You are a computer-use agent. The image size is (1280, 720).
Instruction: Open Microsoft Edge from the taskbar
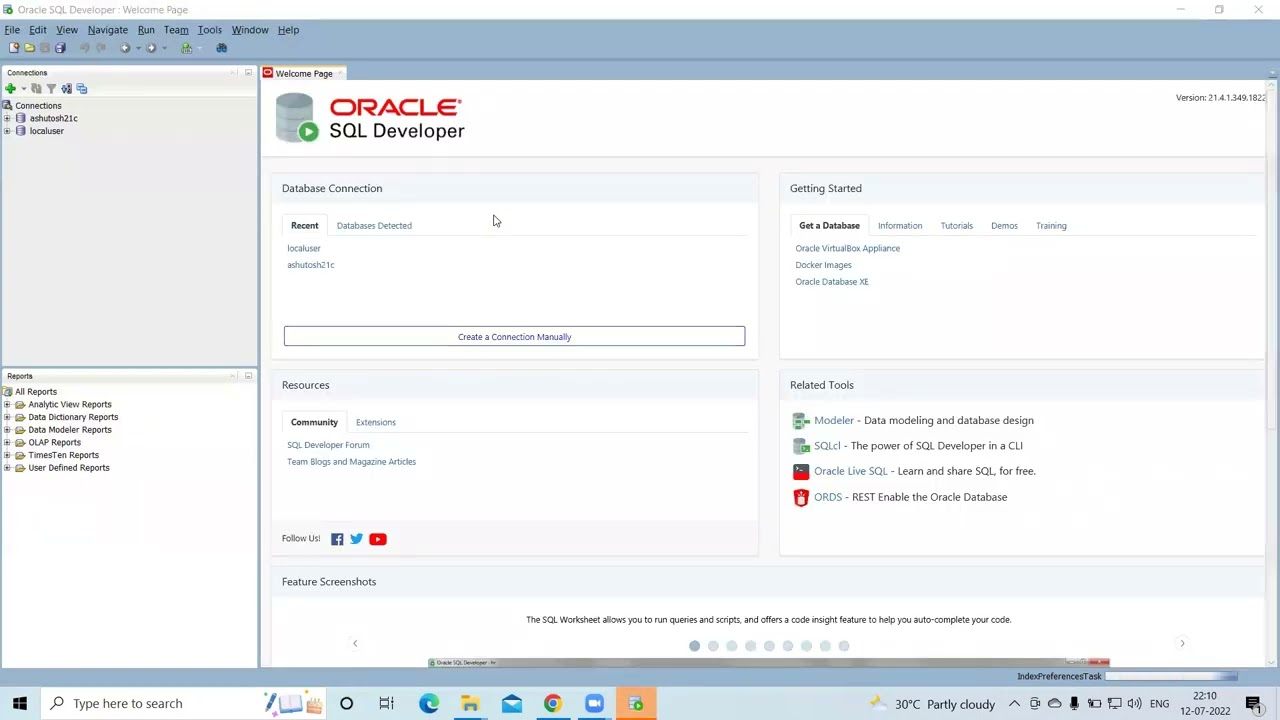[429, 703]
